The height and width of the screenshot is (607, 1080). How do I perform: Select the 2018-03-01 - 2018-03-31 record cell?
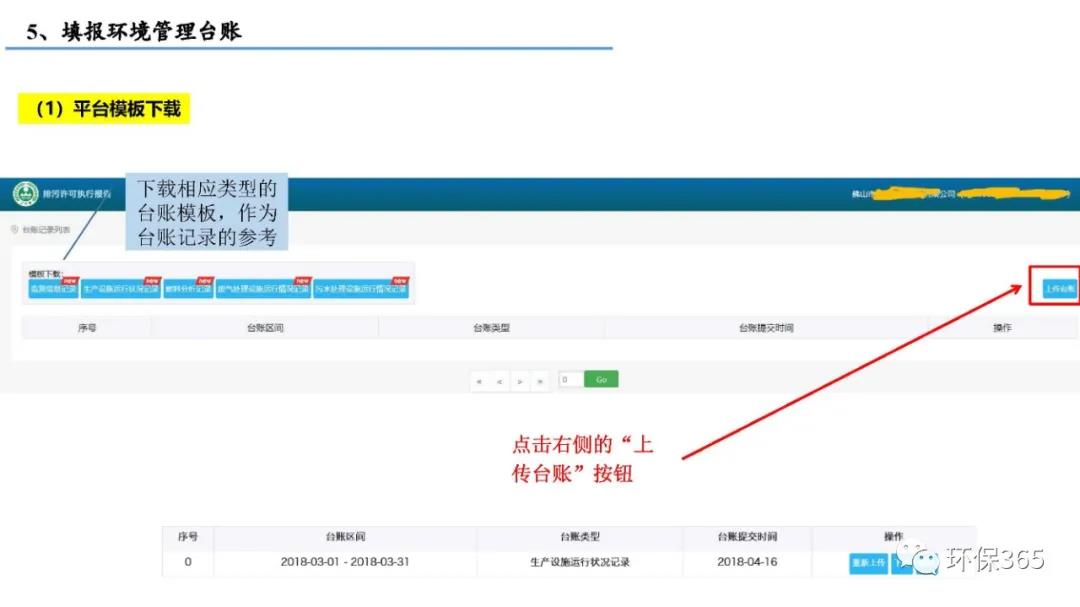point(345,562)
